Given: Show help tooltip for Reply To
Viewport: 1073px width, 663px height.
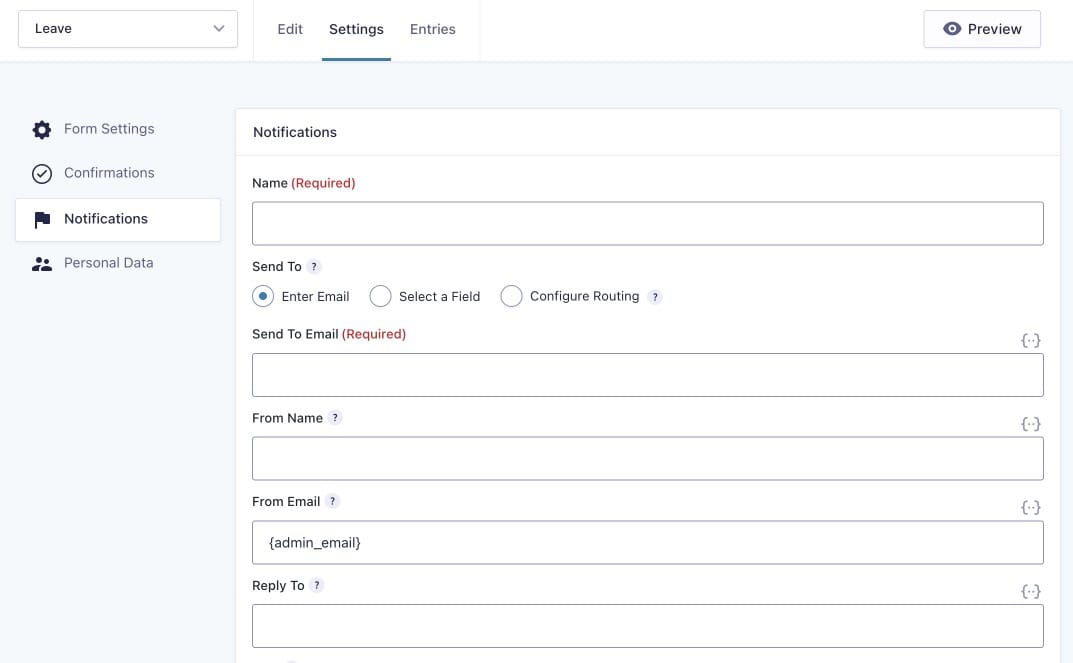Looking at the screenshot, I should [x=316, y=586].
